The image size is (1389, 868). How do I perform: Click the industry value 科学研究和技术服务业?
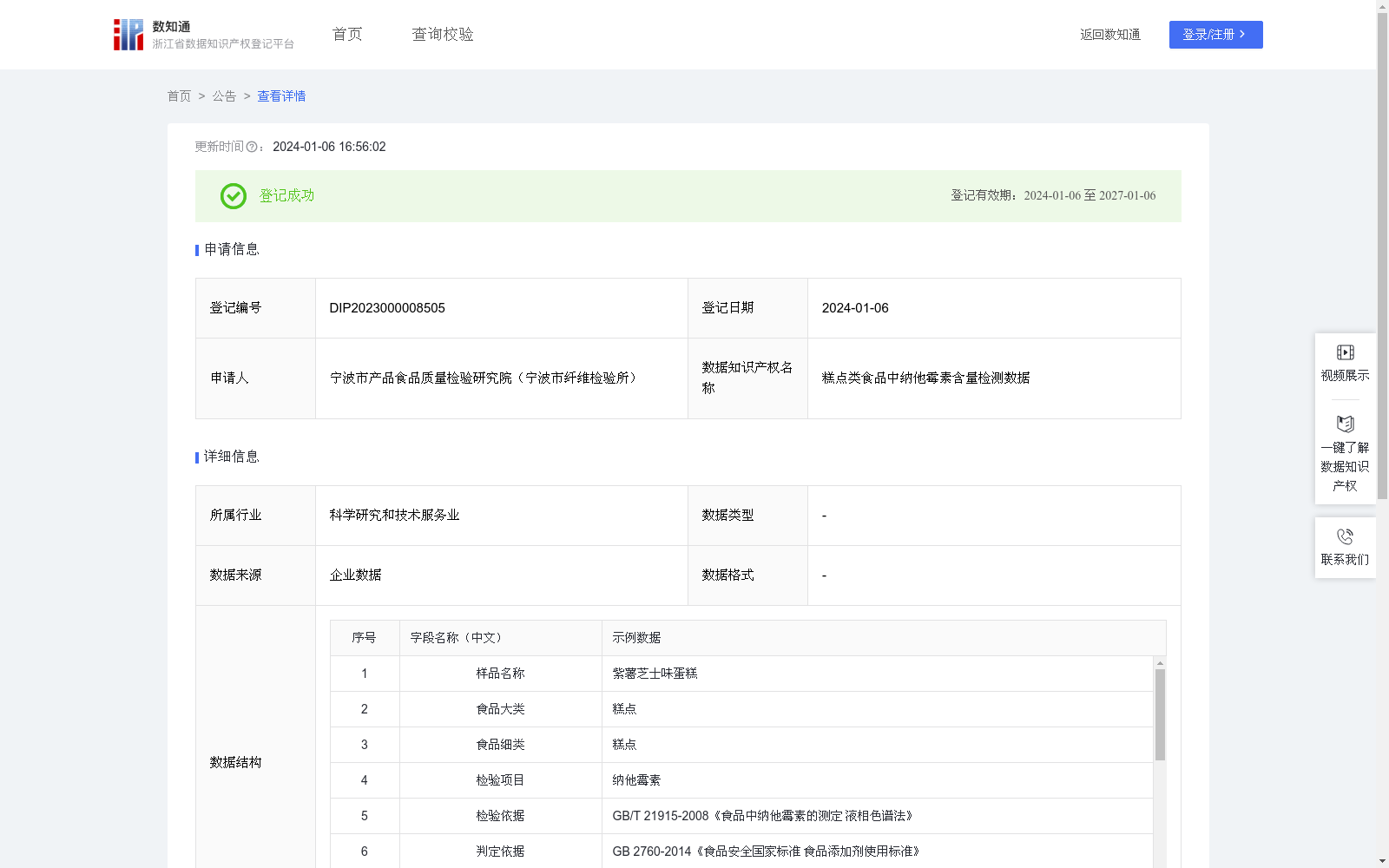coord(394,516)
